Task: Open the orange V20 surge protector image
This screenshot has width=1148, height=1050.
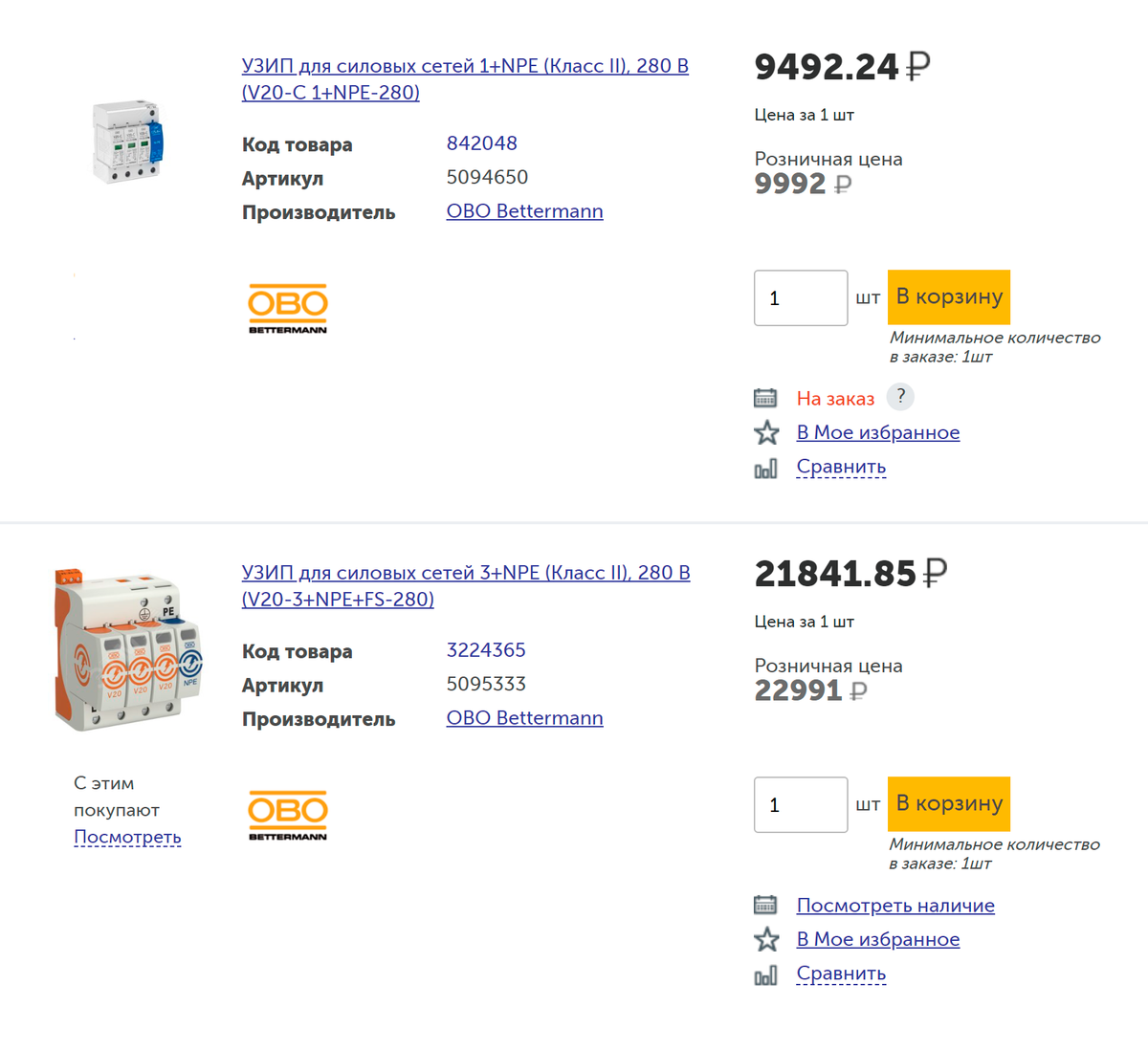Action: (x=128, y=649)
